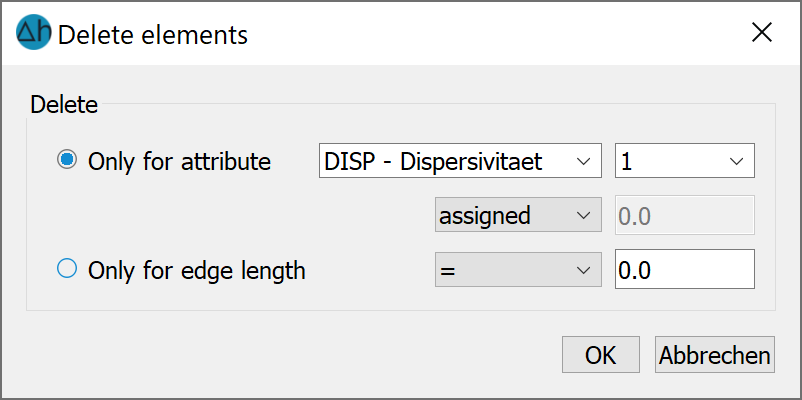Click the chevron arrow of the assigned dropdown
Image resolution: width=802 pixels, height=400 pixels.
(x=583, y=215)
